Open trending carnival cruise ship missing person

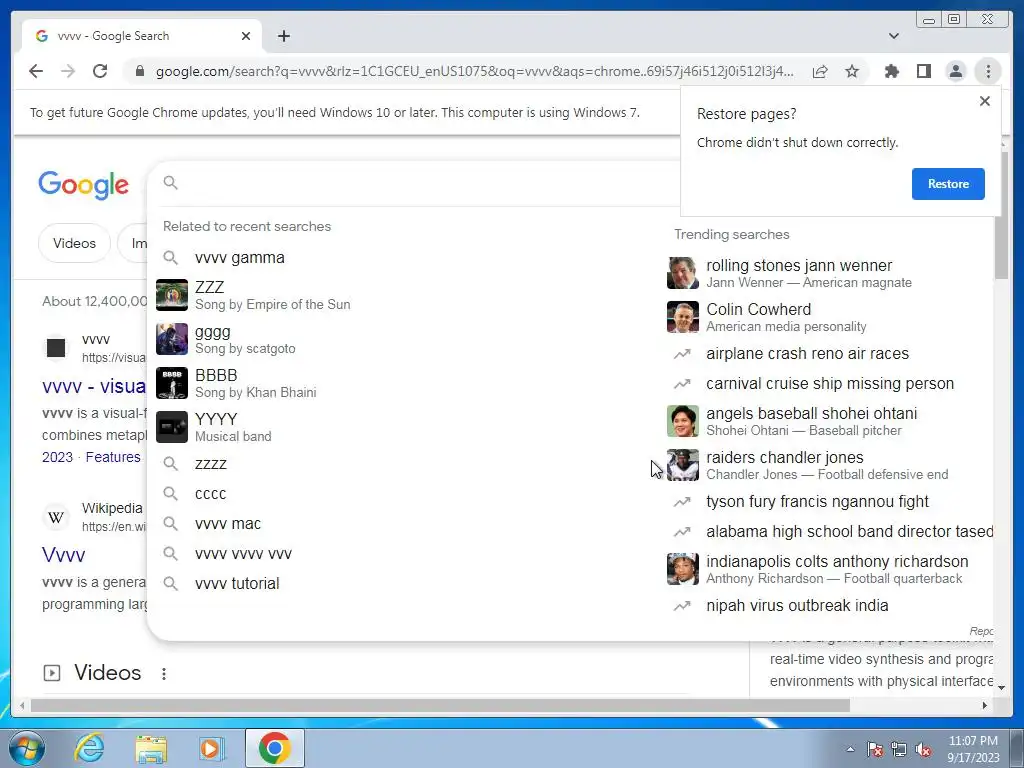click(x=829, y=383)
